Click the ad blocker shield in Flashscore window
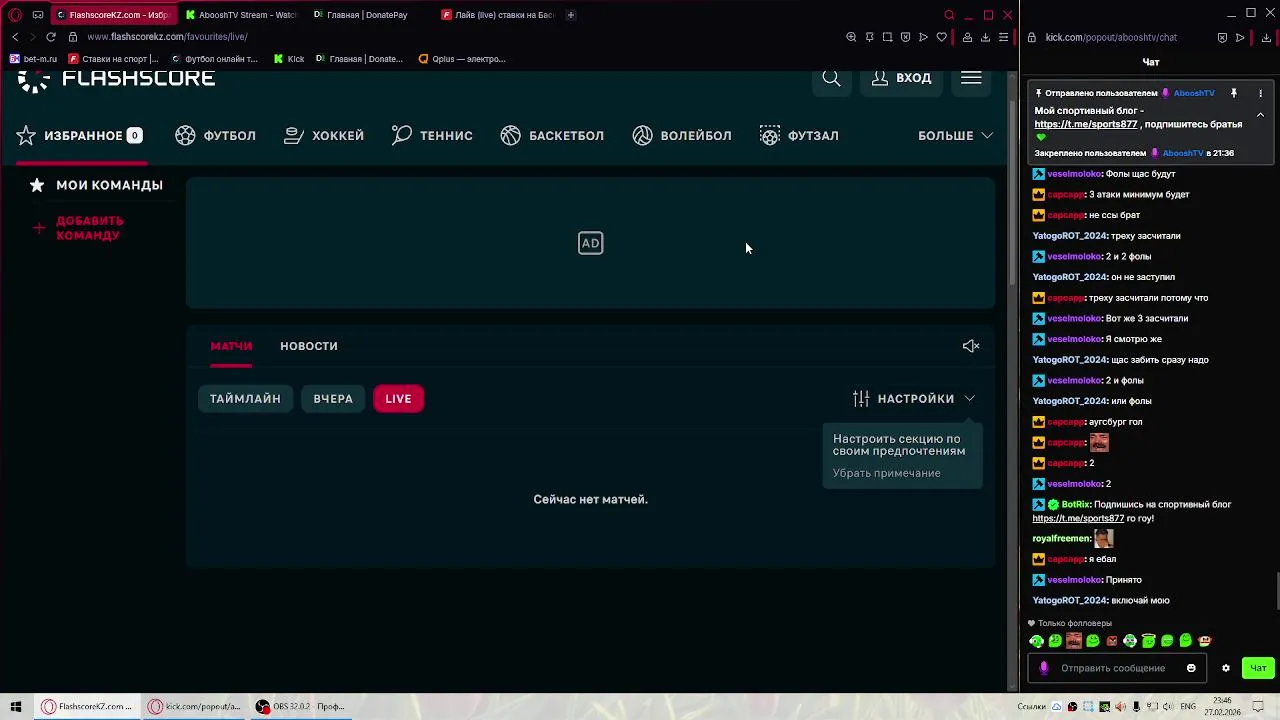Screen dimensions: 1280x720 905,37
